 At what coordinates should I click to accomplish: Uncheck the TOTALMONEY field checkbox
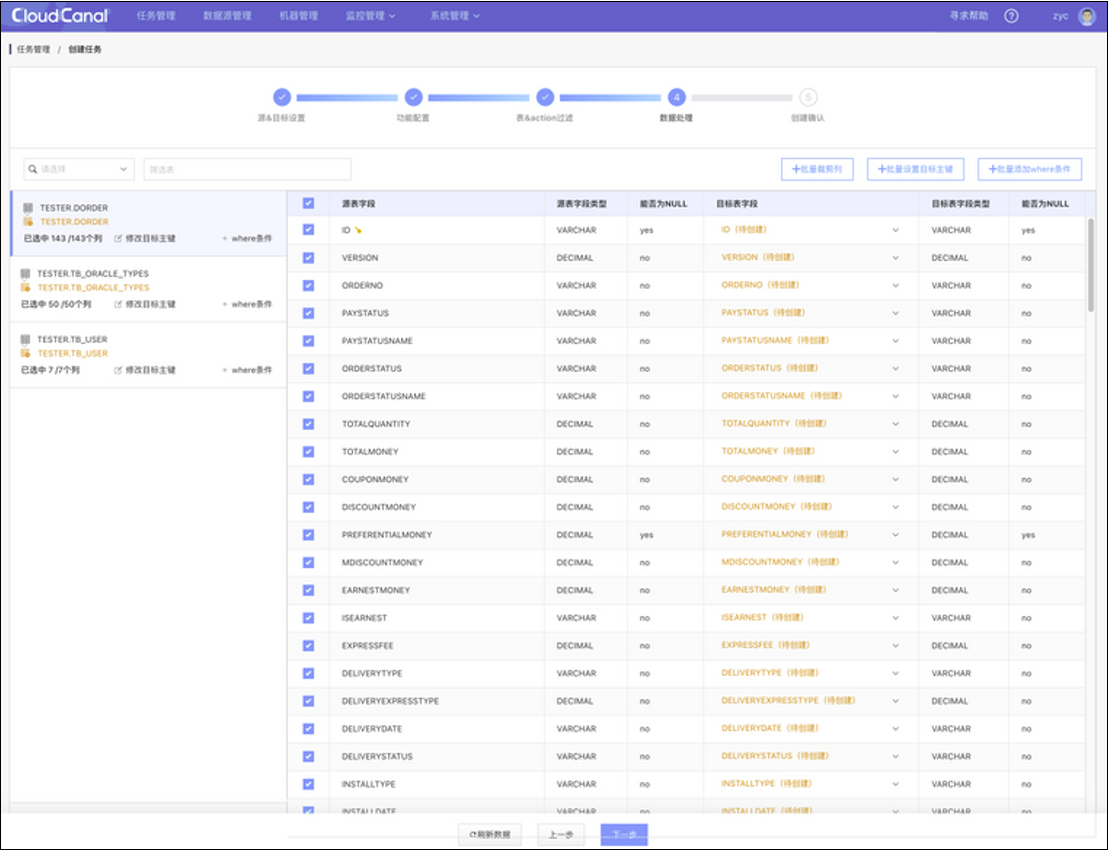pyautogui.click(x=308, y=452)
